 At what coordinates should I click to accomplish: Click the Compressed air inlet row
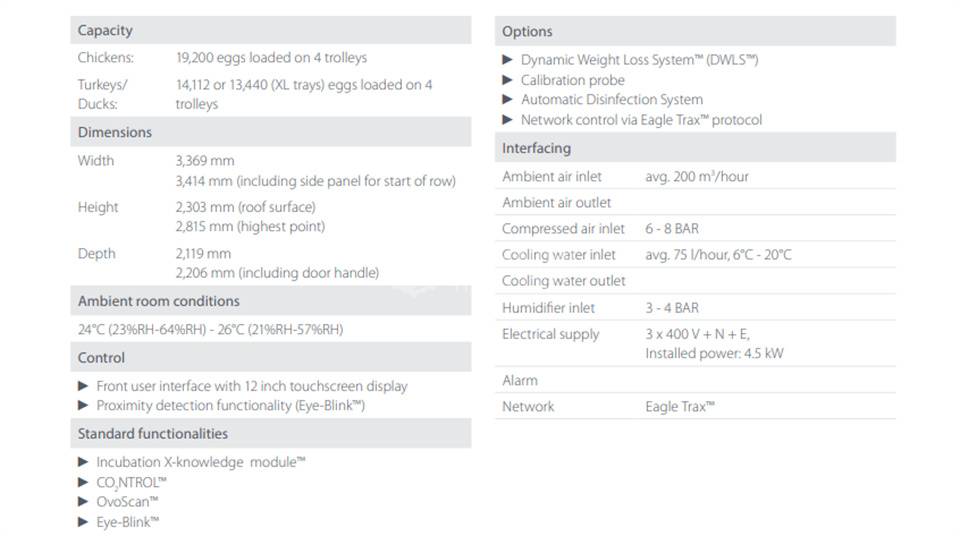point(695,228)
